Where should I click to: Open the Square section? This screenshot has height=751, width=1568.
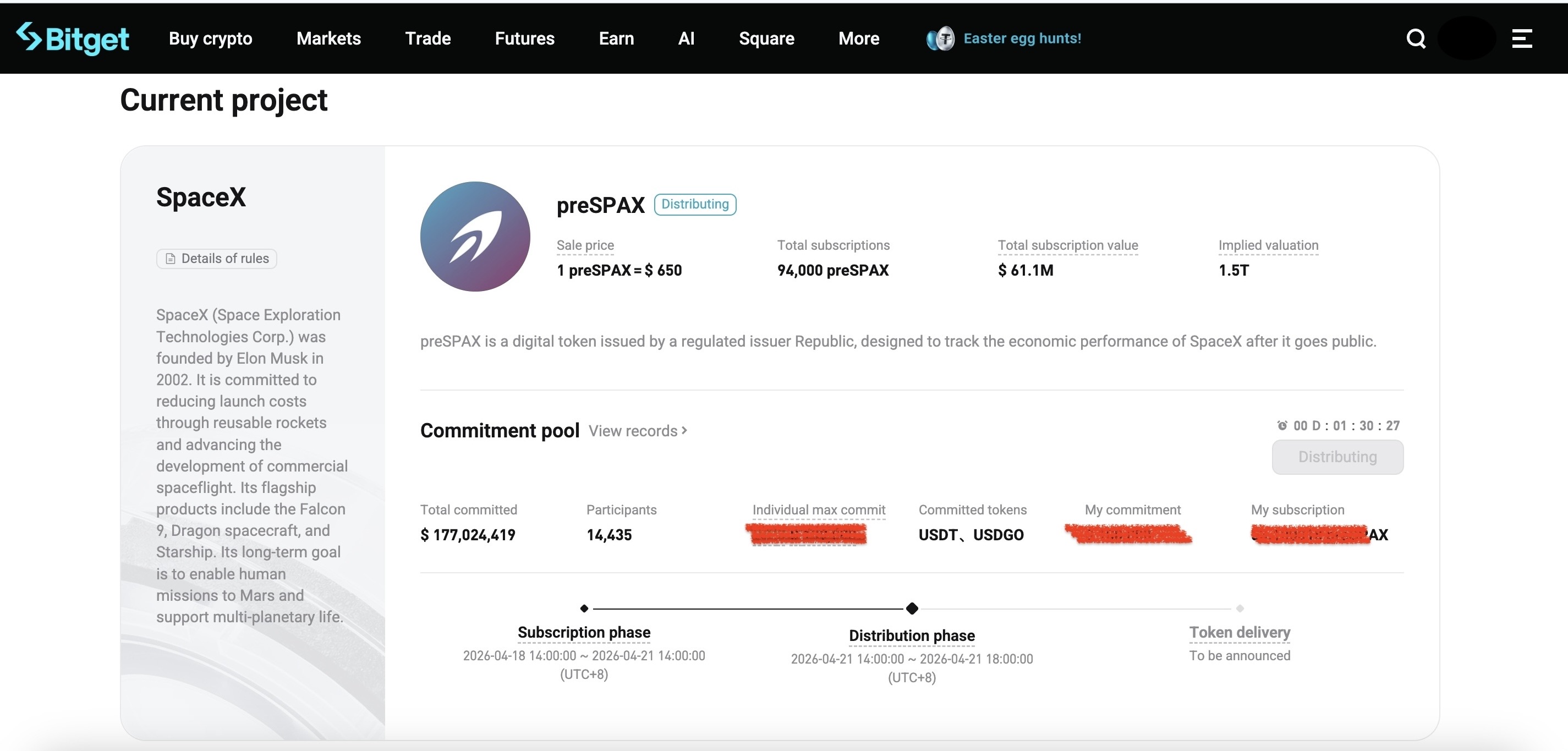pyautogui.click(x=766, y=39)
